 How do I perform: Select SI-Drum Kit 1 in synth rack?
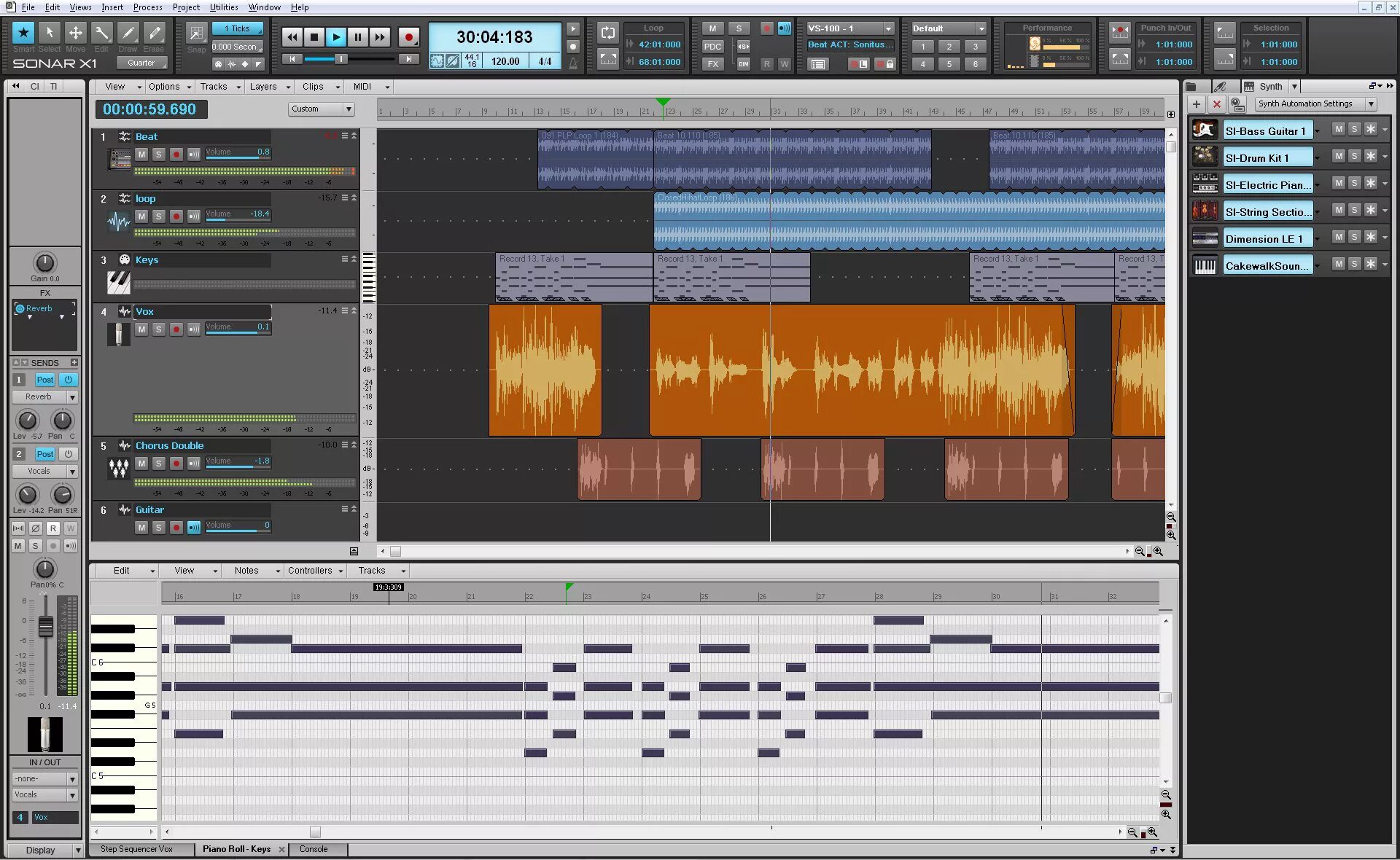1267,158
